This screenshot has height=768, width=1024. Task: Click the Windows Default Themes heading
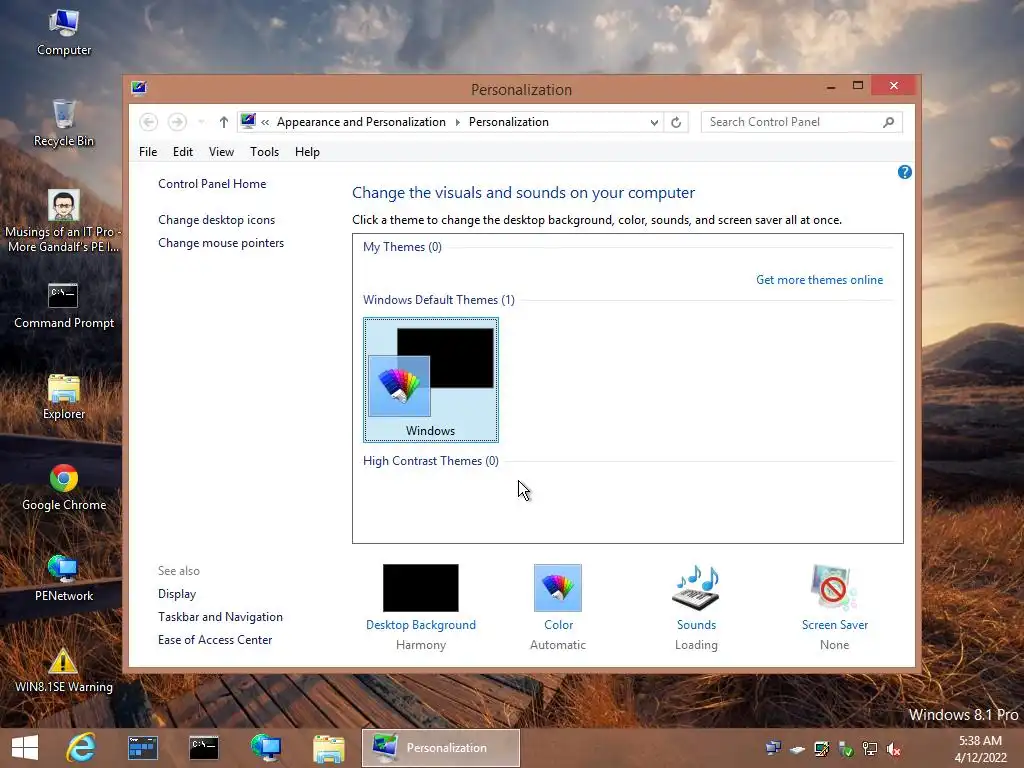439,300
